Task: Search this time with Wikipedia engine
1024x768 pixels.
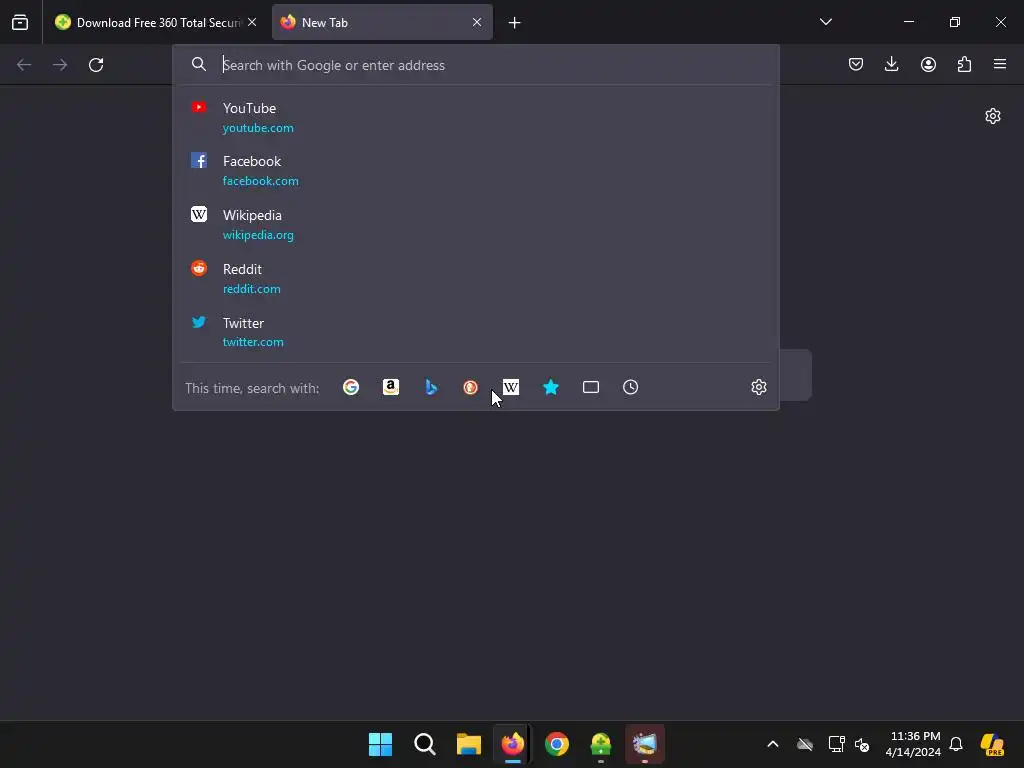Action: coord(511,387)
